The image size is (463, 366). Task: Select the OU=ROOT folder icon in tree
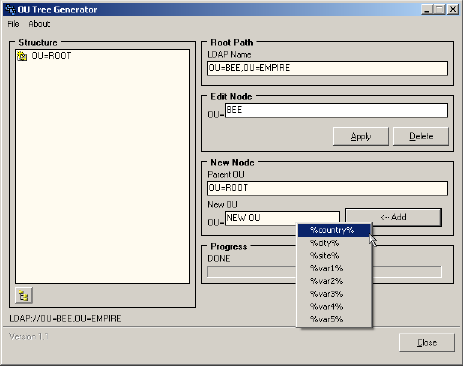point(22,56)
